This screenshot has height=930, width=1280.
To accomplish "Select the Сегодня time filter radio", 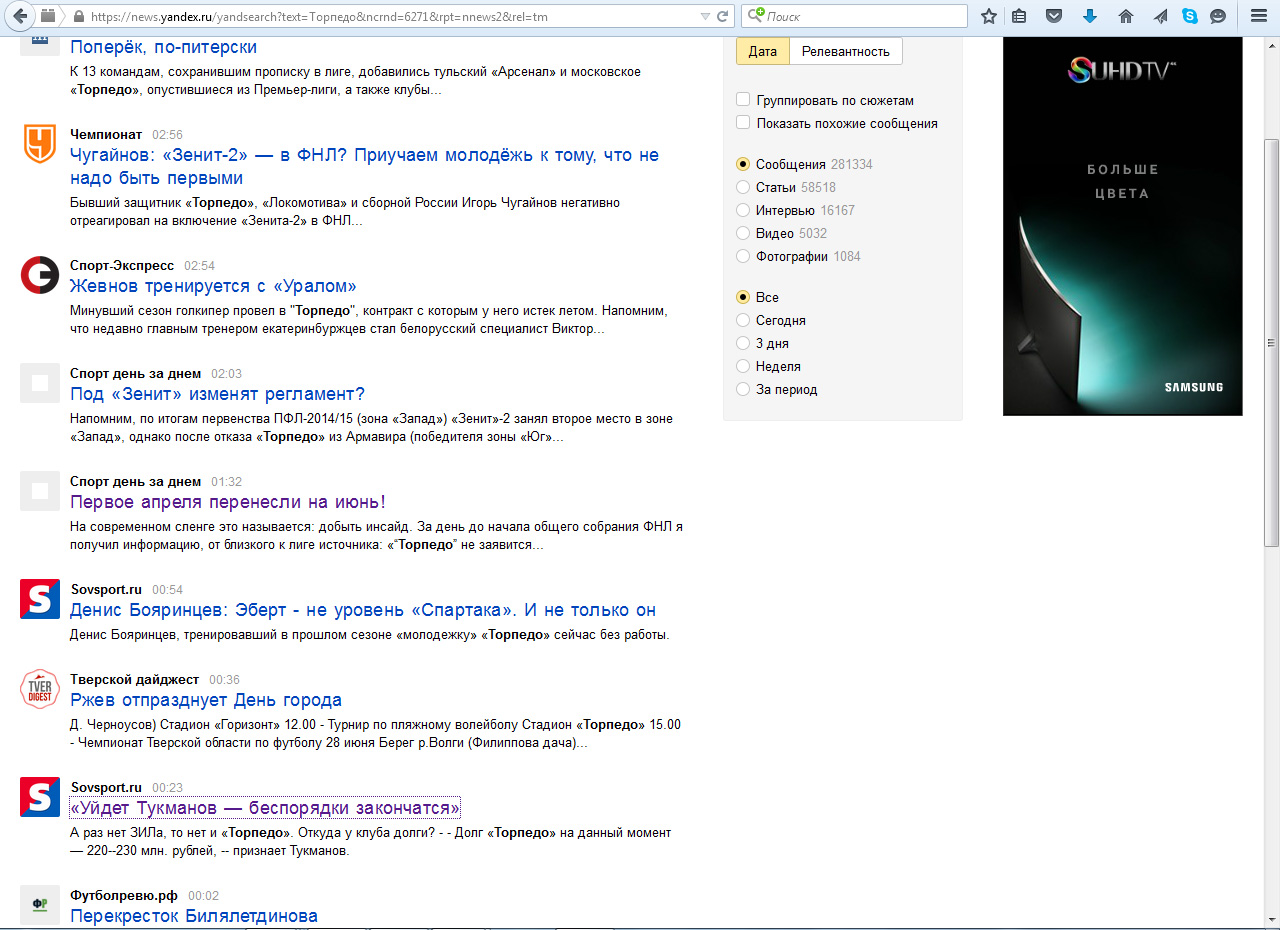I will tap(743, 320).
